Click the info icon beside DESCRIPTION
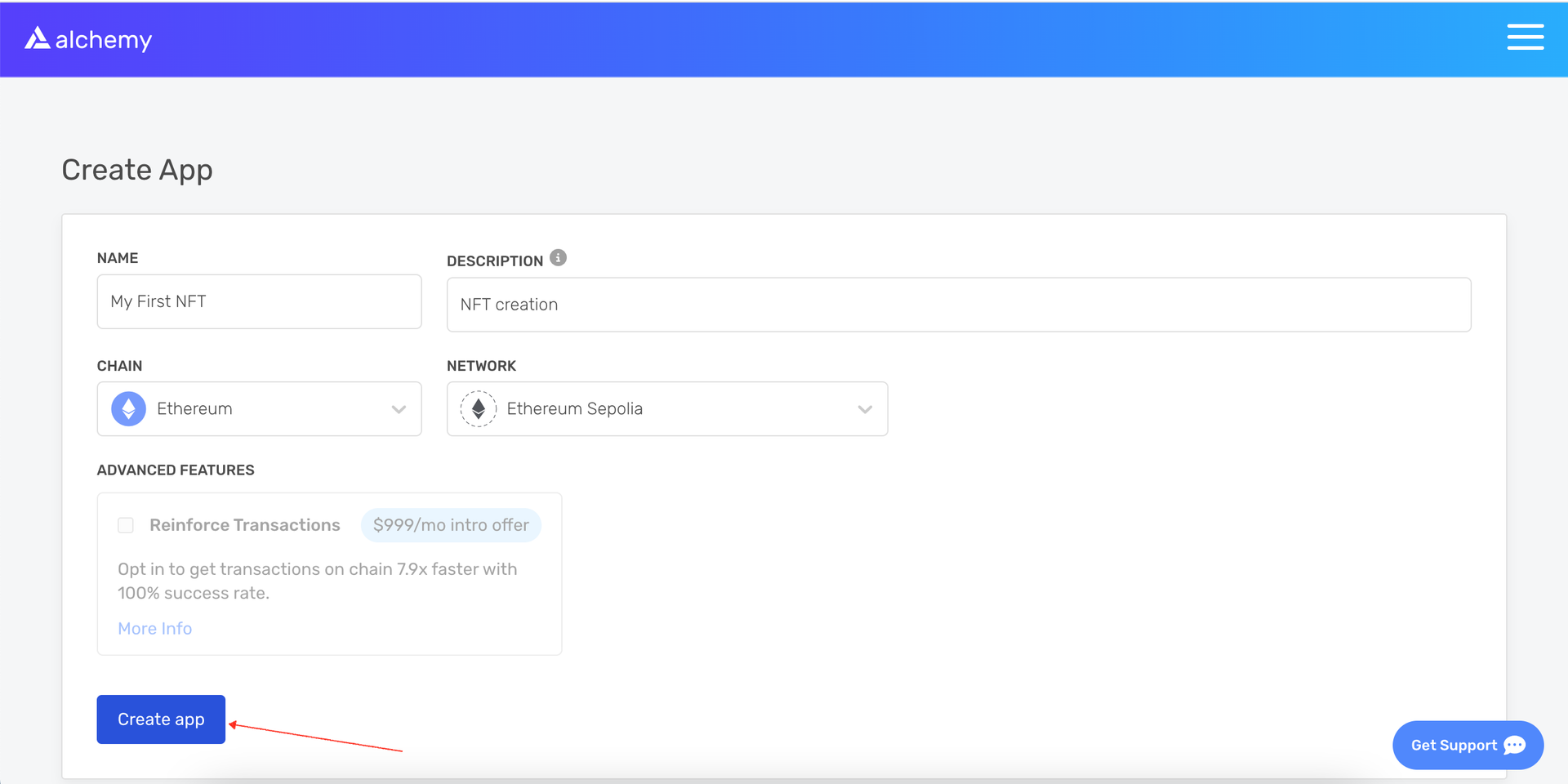The width and height of the screenshot is (1568, 784). 558,257
